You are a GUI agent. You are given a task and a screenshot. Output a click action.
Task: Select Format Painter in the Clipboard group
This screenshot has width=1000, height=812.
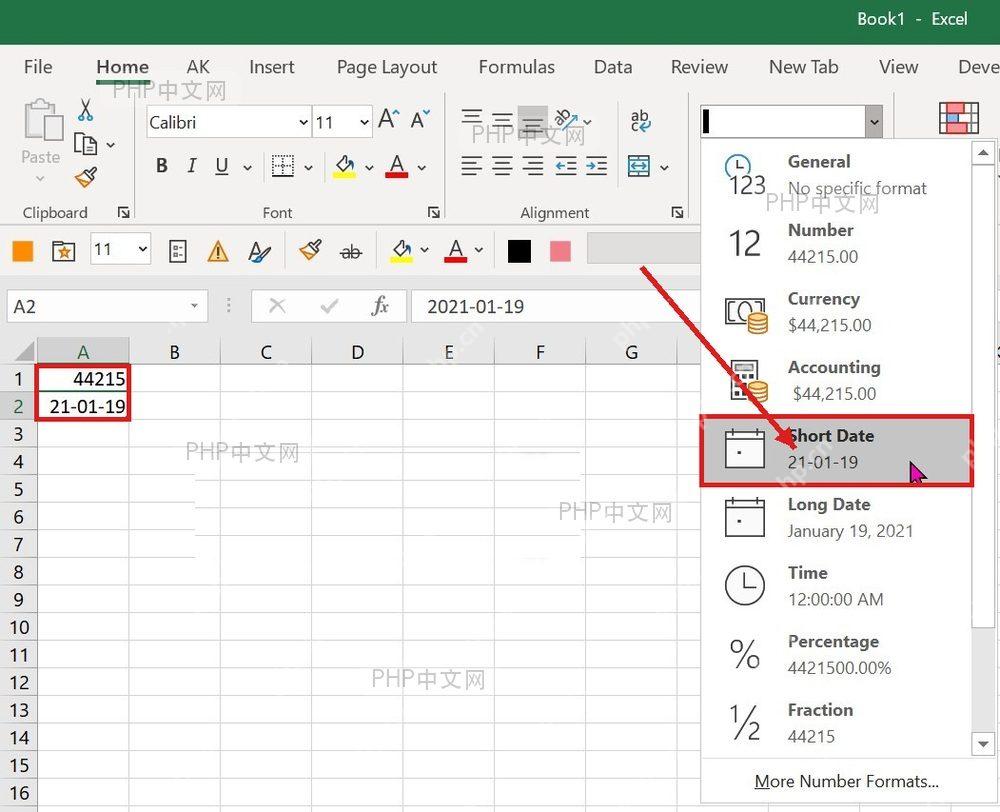point(85,177)
